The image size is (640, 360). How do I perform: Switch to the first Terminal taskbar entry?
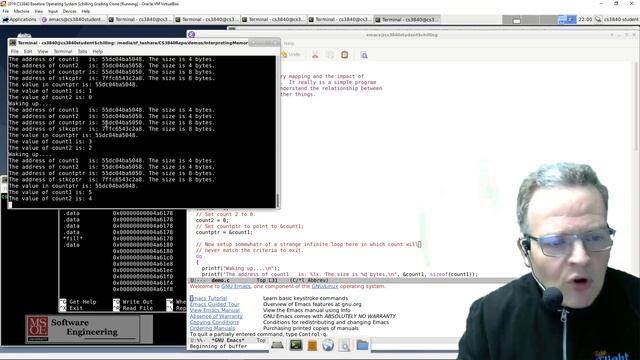tap(140, 19)
